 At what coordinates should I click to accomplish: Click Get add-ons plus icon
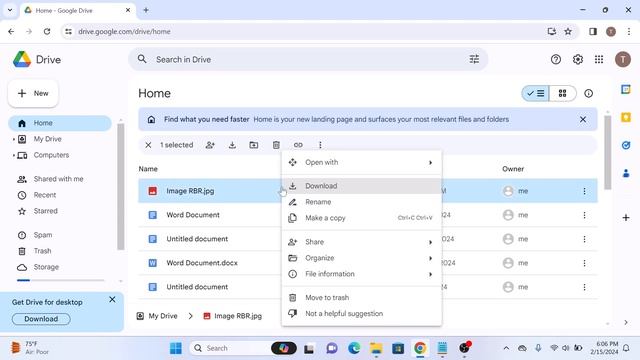(626, 218)
